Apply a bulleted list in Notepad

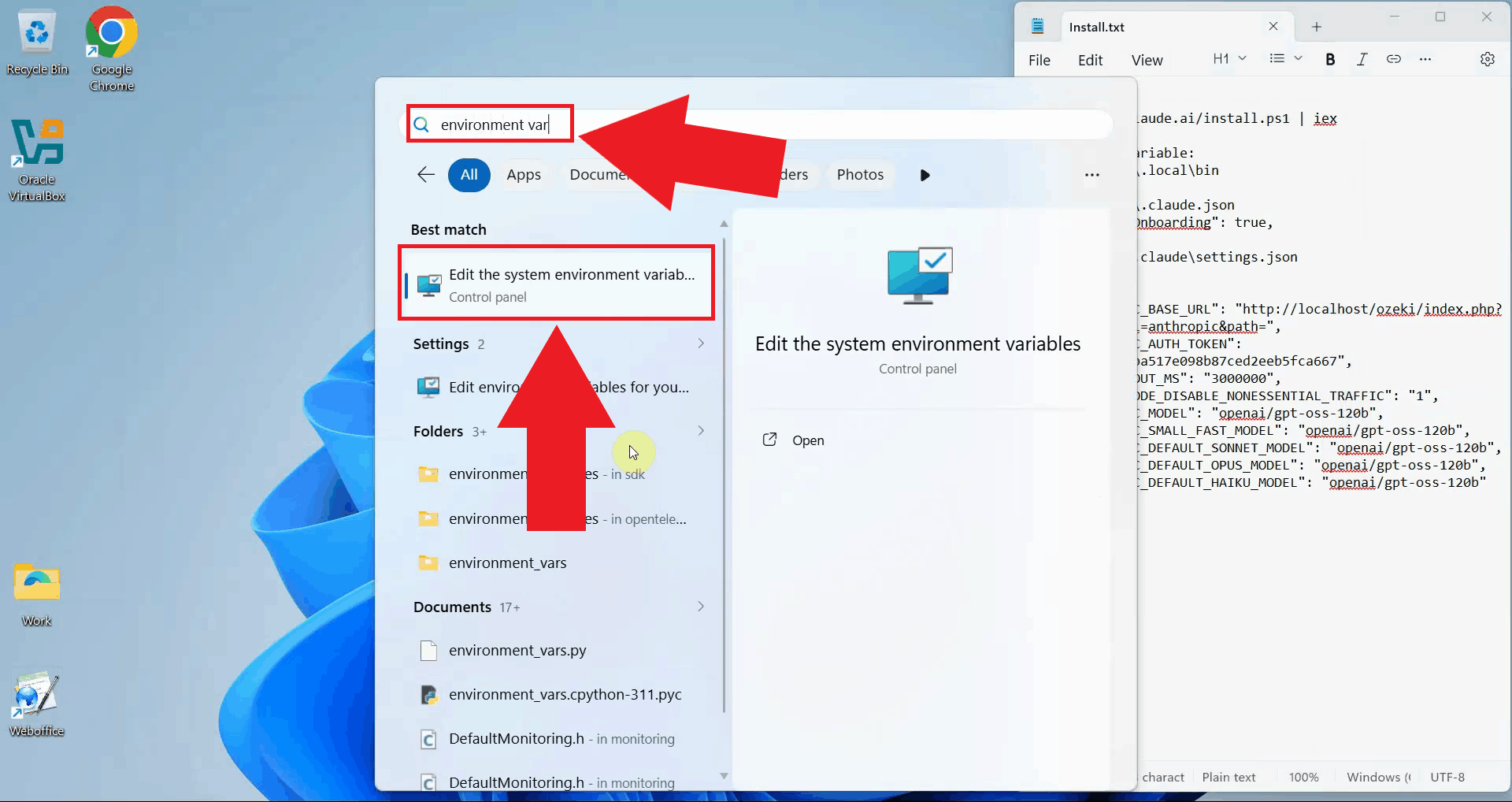tap(1277, 58)
